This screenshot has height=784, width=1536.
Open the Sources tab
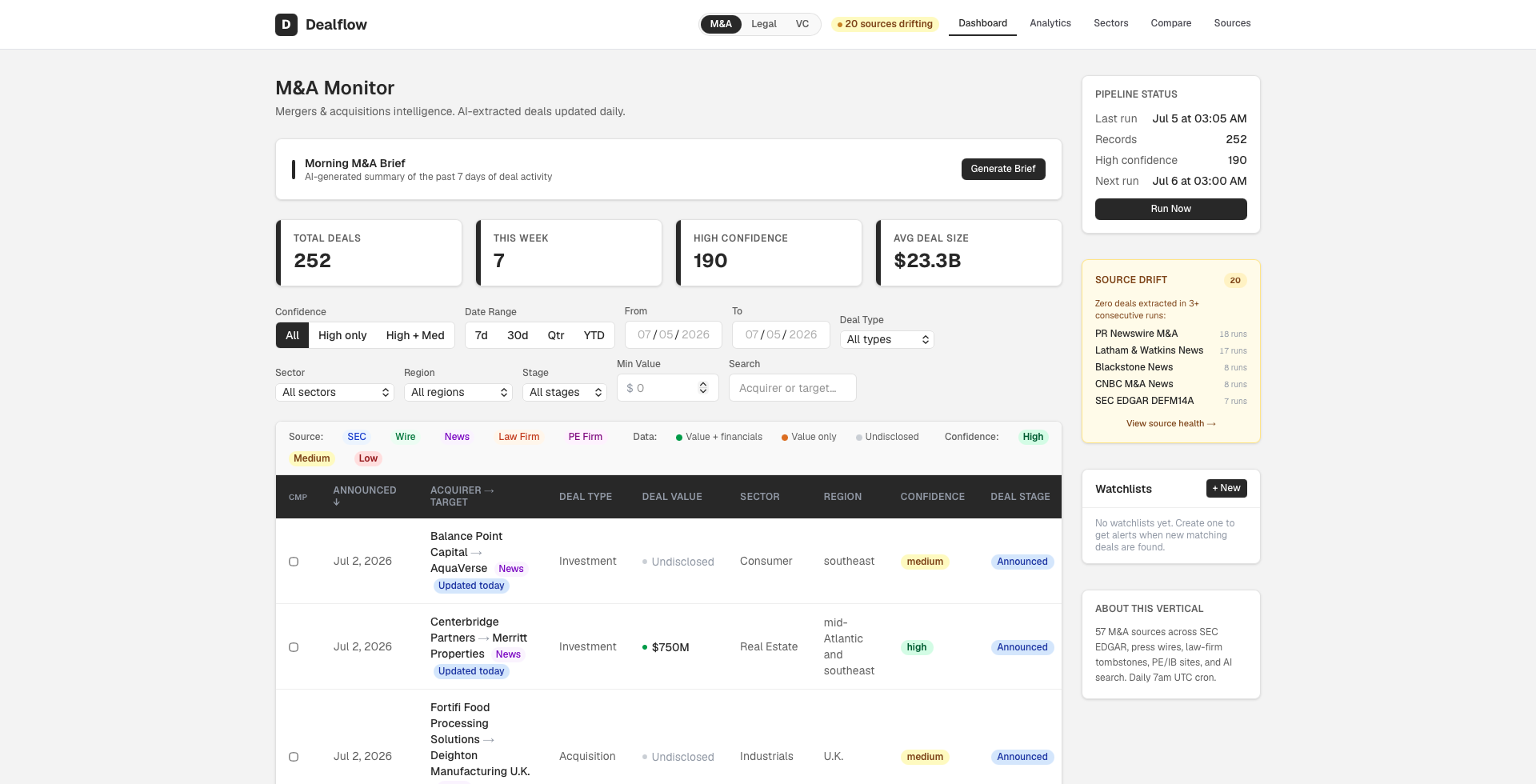1232,23
